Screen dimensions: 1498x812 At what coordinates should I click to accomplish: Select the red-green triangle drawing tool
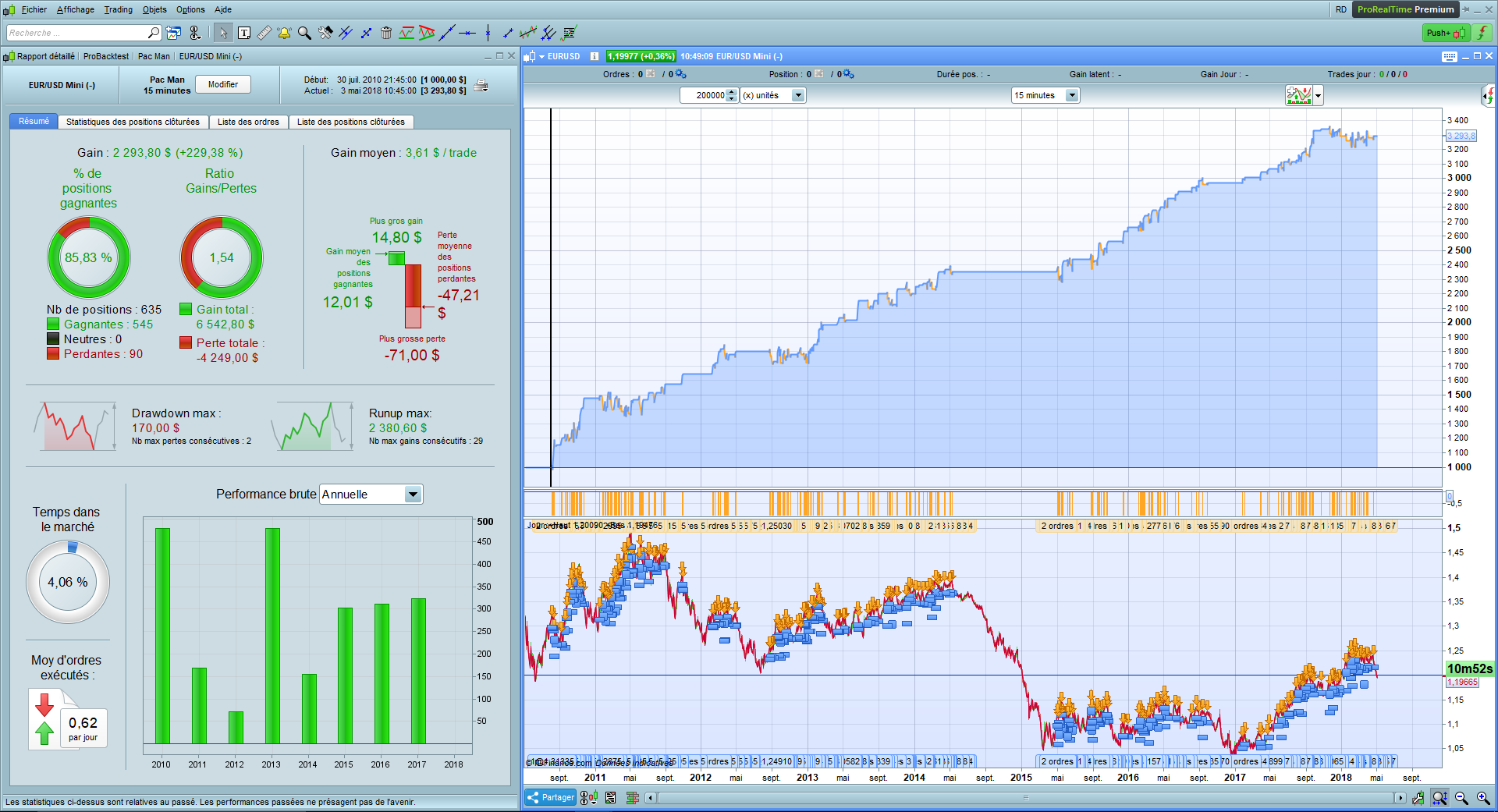pos(427,33)
